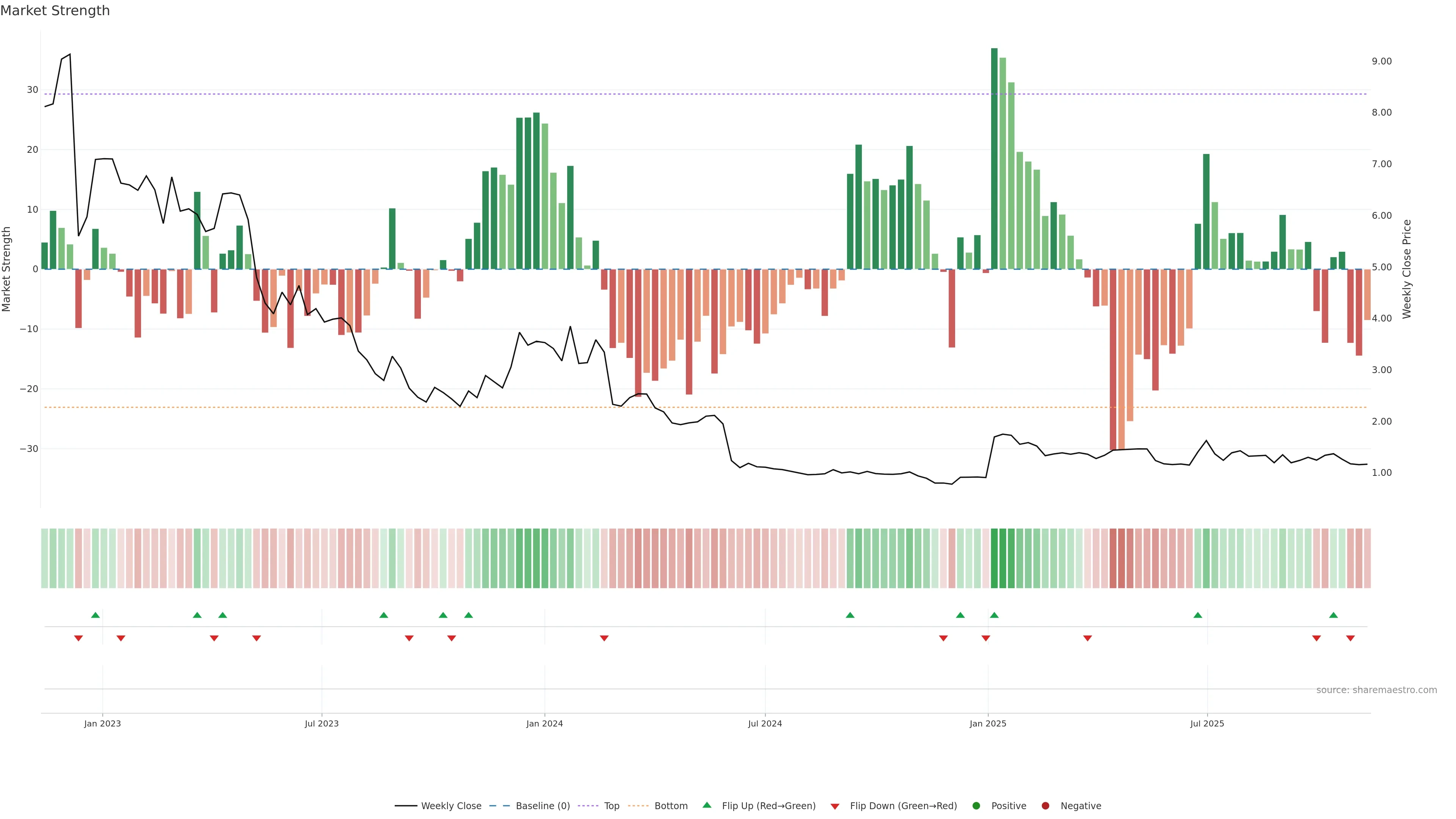Click the darkest green heatmap cell

tap(994, 558)
